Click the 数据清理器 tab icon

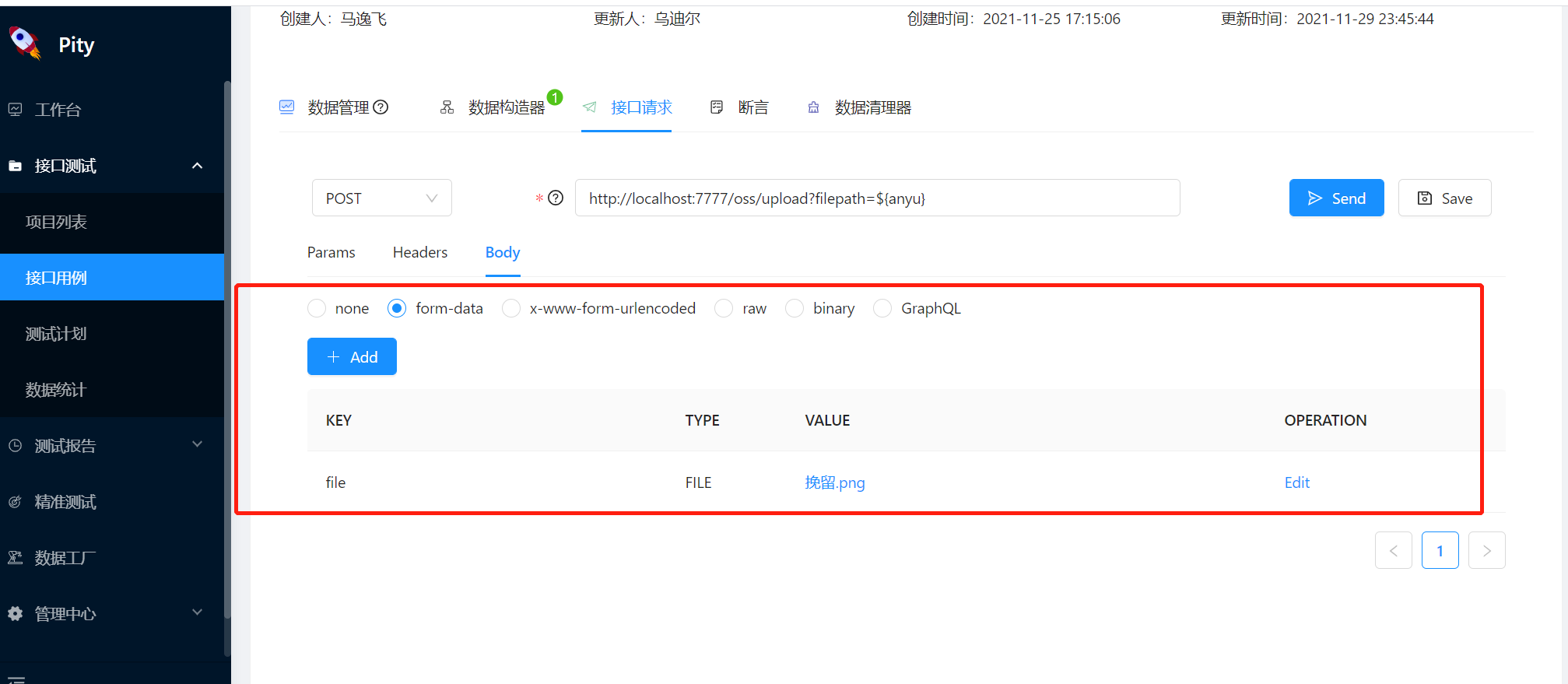[813, 107]
